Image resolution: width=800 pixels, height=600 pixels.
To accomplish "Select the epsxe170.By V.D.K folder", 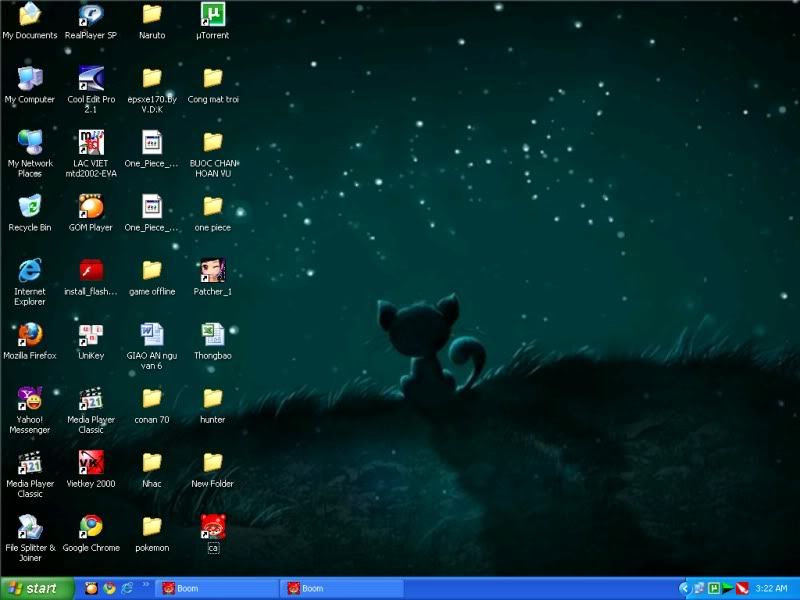I will click(x=152, y=89).
